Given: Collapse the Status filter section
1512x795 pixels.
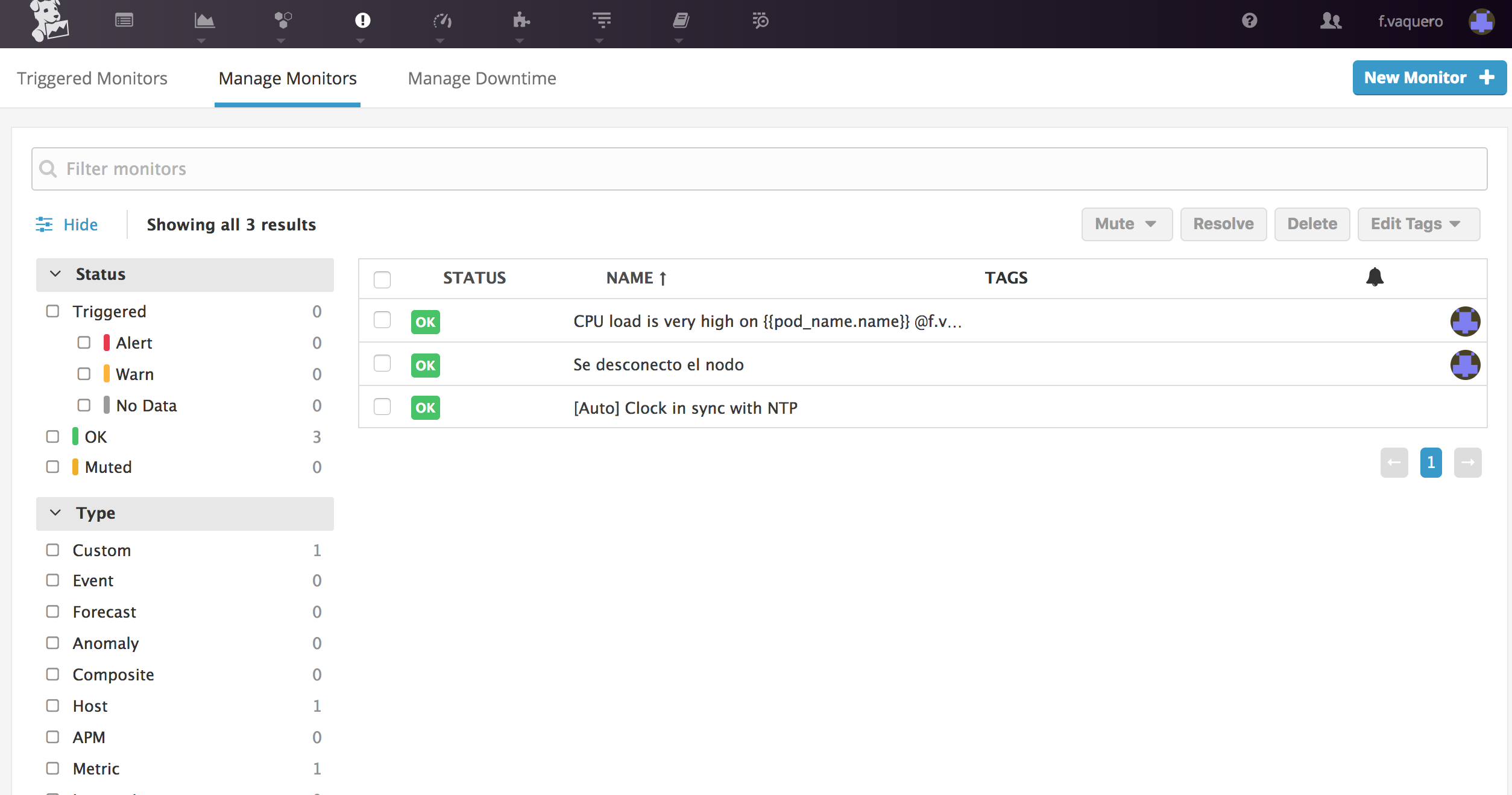Looking at the screenshot, I should point(55,274).
